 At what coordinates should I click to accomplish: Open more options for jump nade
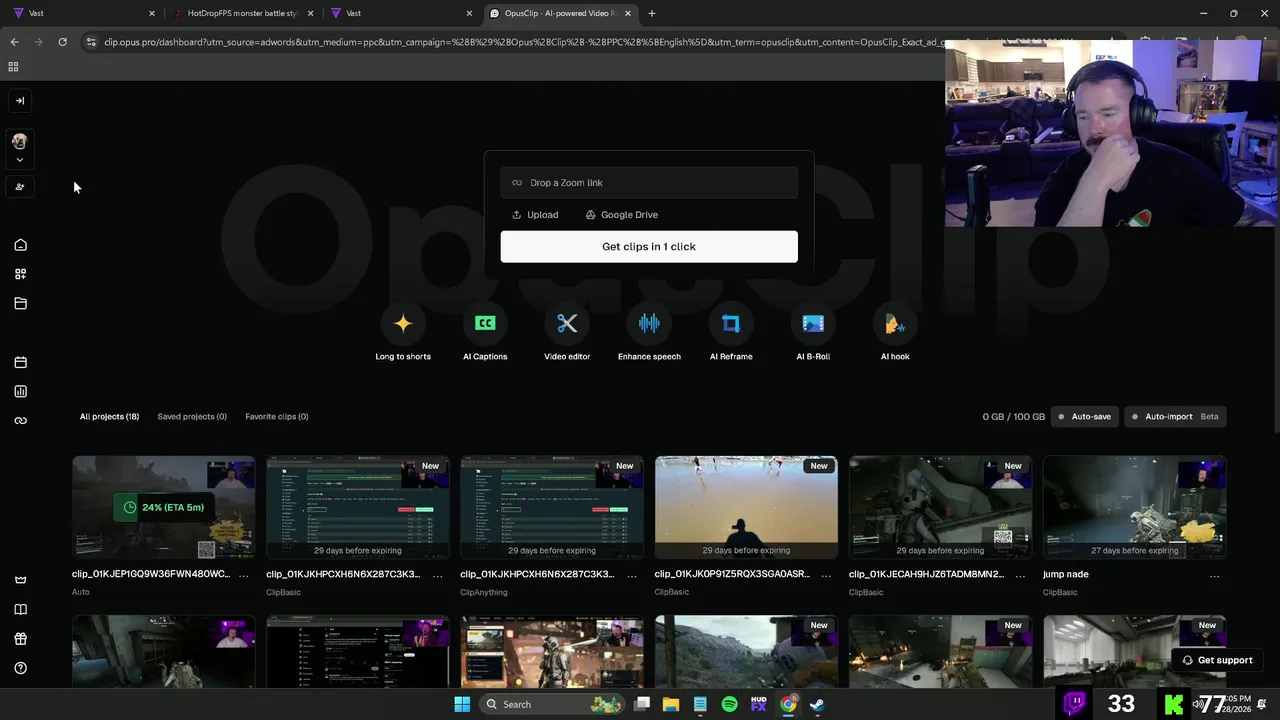[1215, 575]
